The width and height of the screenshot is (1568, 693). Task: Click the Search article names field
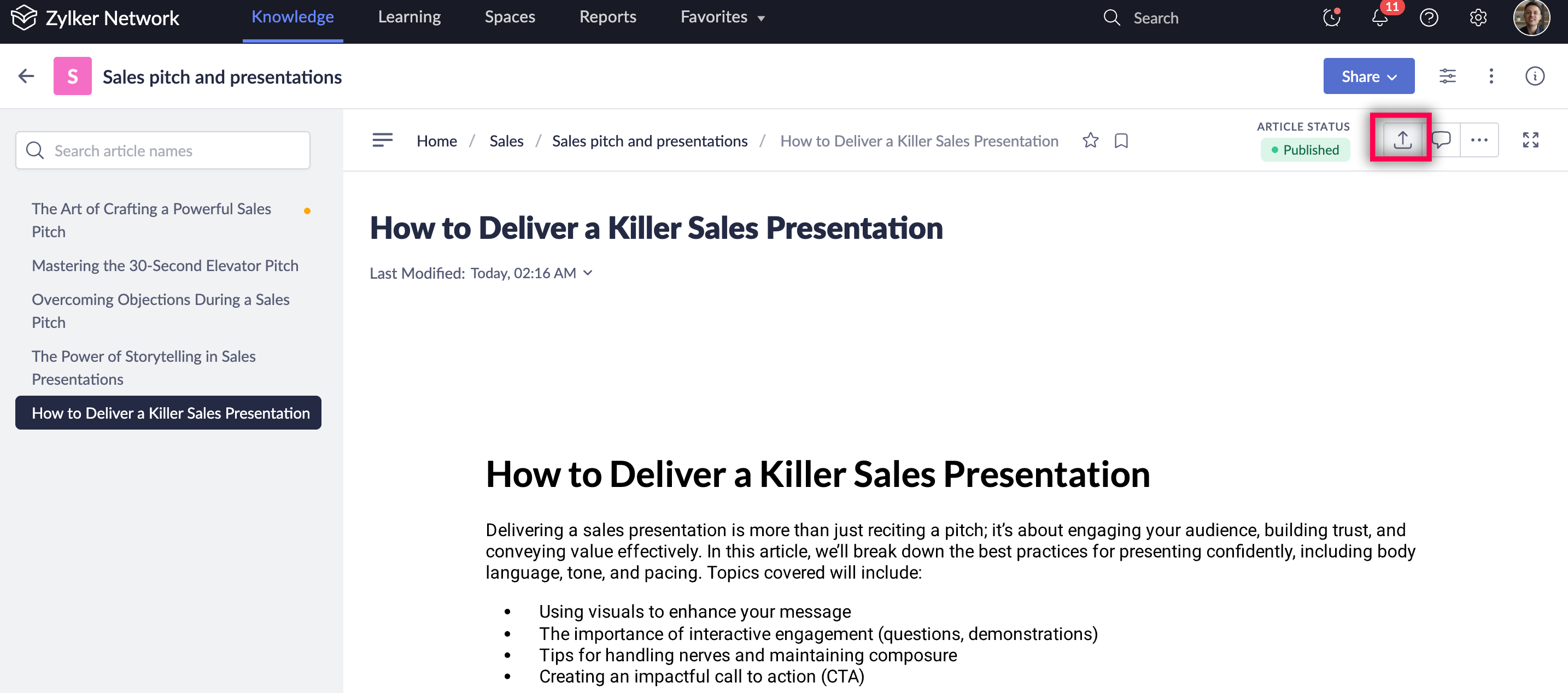pyautogui.click(x=162, y=150)
